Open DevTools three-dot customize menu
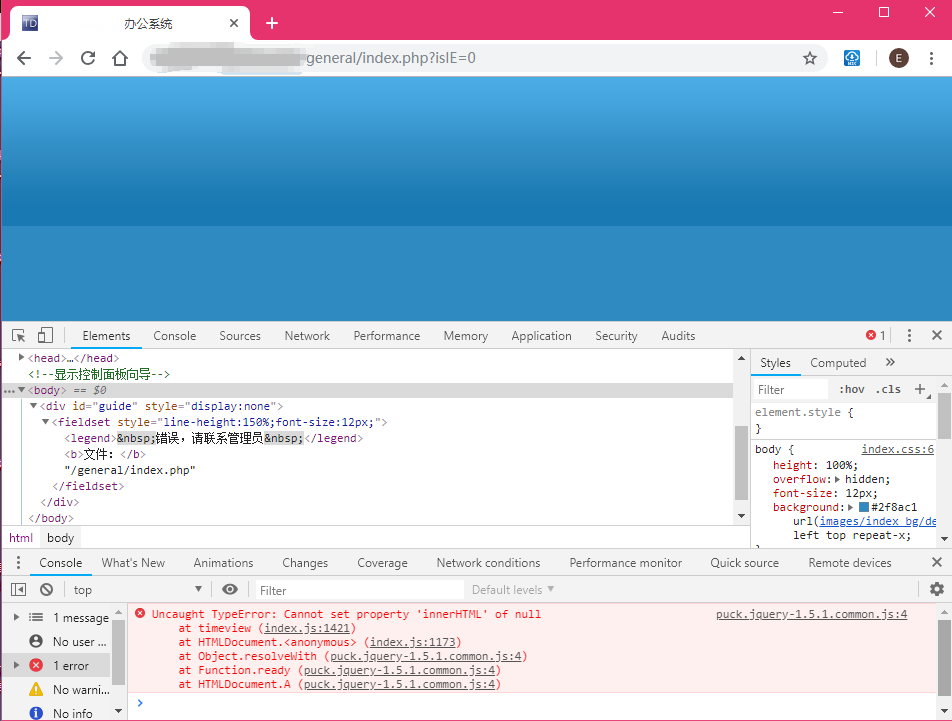 click(909, 336)
